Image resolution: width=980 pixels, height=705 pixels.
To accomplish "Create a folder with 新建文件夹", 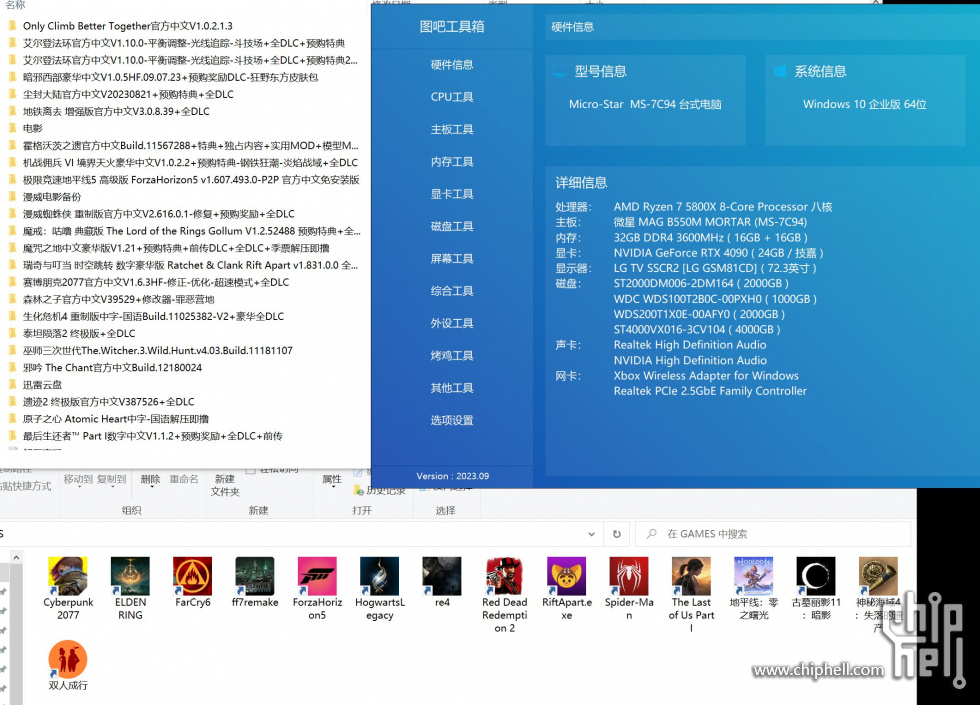I will (x=225, y=485).
